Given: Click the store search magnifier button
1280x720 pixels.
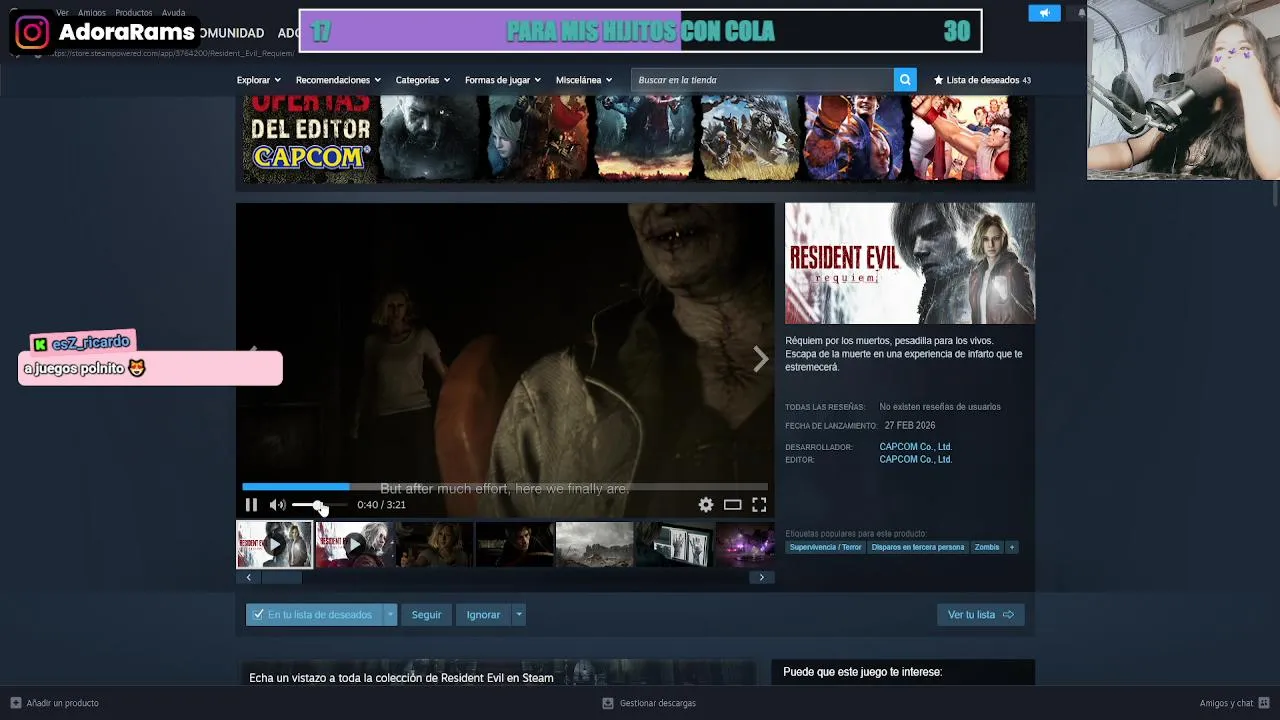Looking at the screenshot, I should (x=905, y=80).
